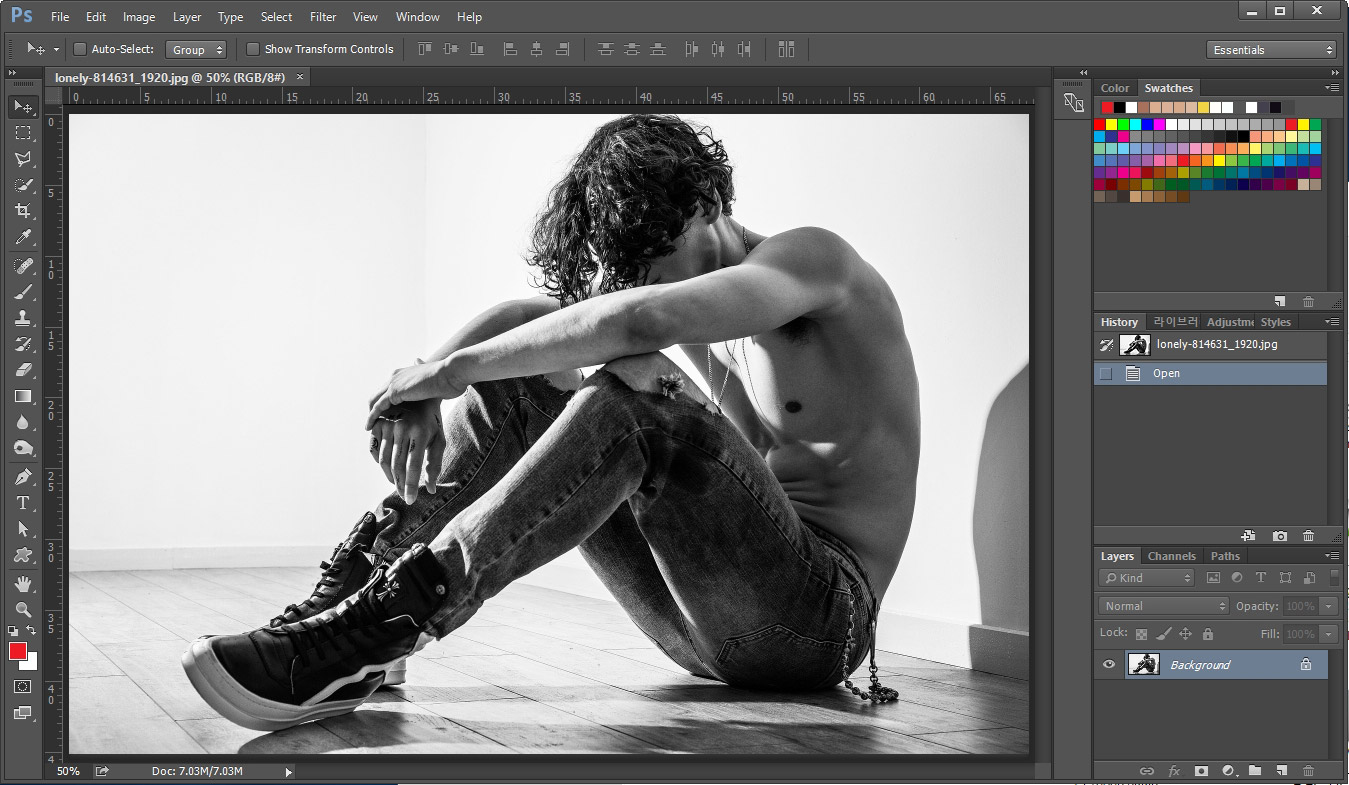
Task: Select the Horizontal Type tool
Action: tap(22, 503)
